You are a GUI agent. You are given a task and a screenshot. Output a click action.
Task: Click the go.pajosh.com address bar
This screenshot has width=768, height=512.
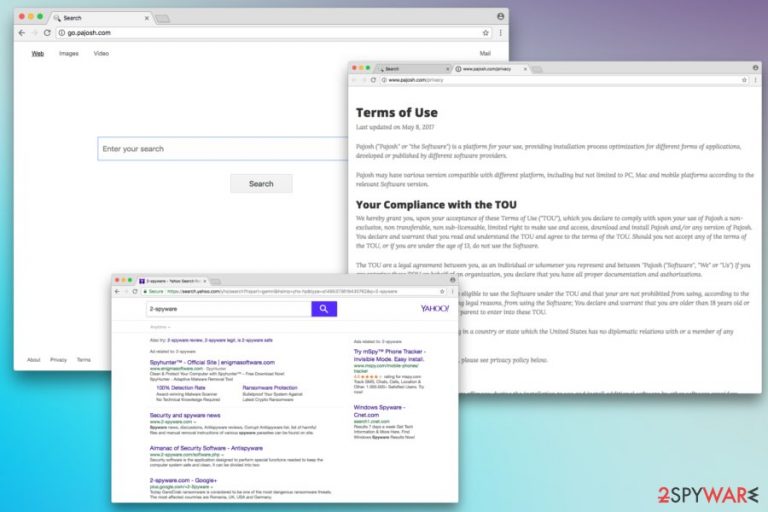(272, 33)
